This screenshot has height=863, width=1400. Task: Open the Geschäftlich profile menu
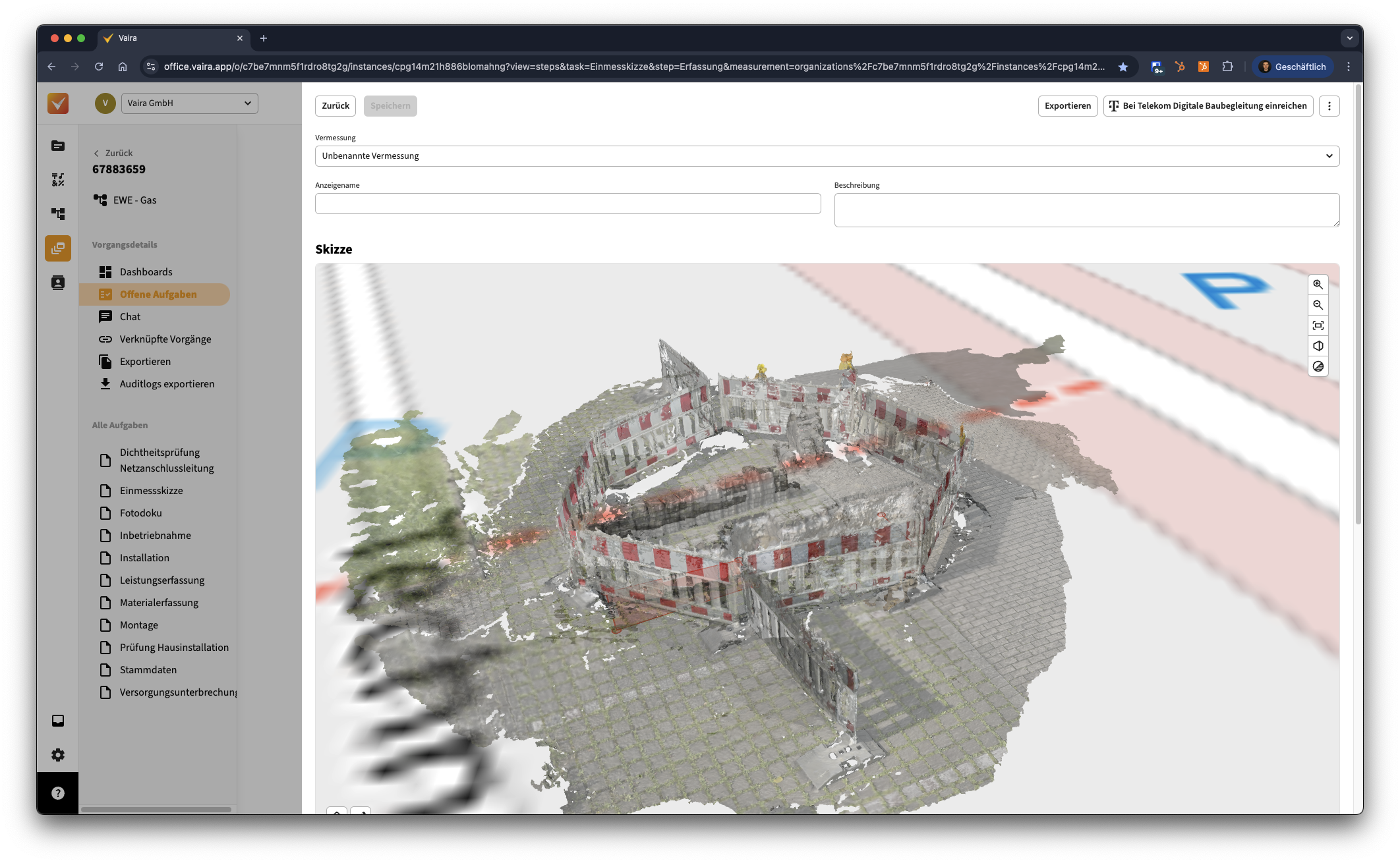click(1293, 67)
